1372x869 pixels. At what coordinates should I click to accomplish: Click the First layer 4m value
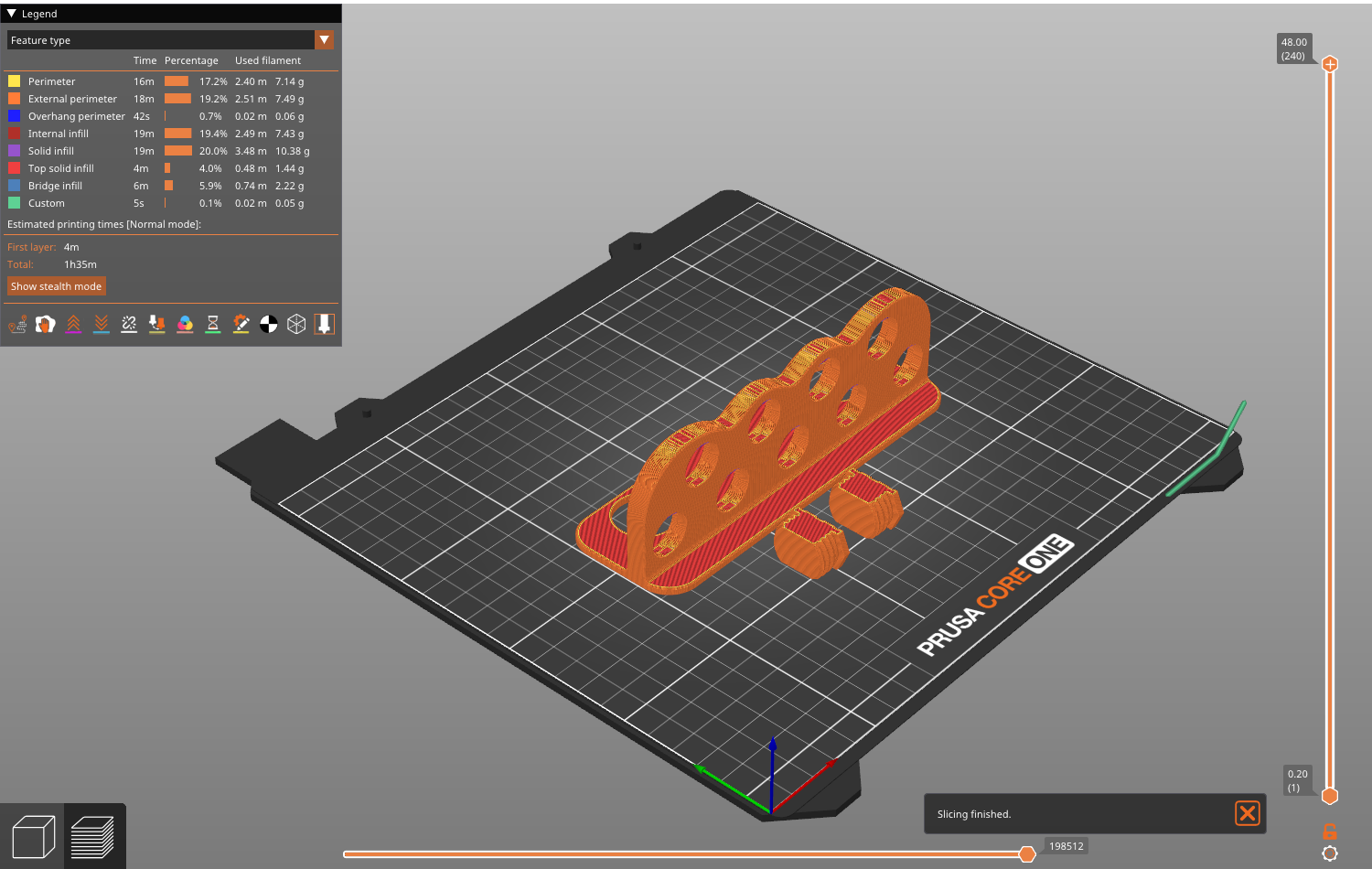click(71, 247)
